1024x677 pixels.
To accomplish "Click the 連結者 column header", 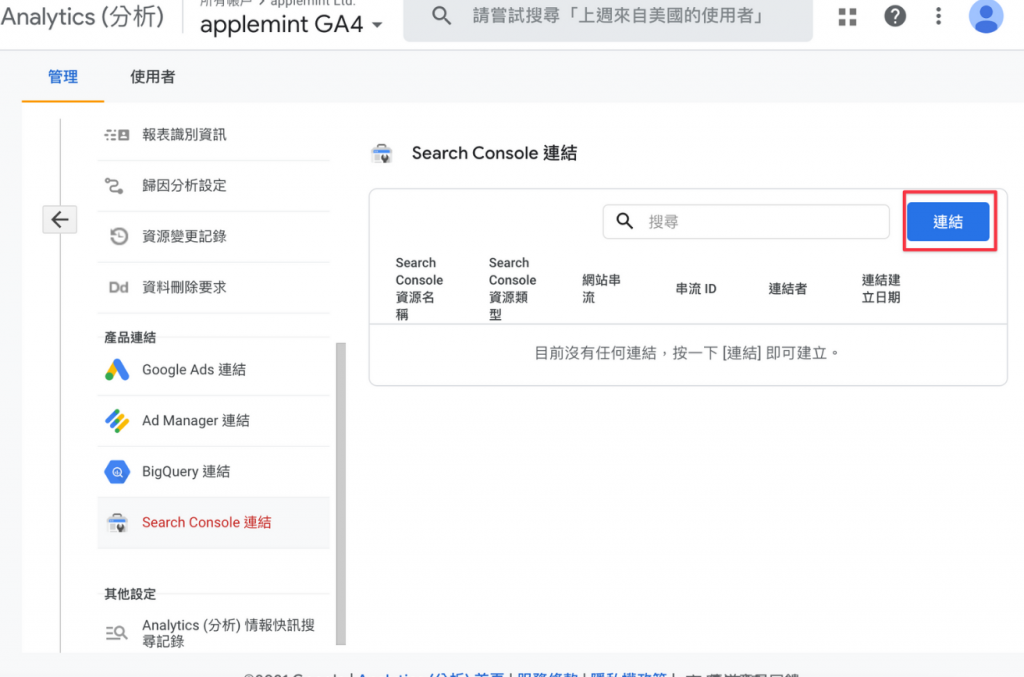I will click(x=788, y=289).
